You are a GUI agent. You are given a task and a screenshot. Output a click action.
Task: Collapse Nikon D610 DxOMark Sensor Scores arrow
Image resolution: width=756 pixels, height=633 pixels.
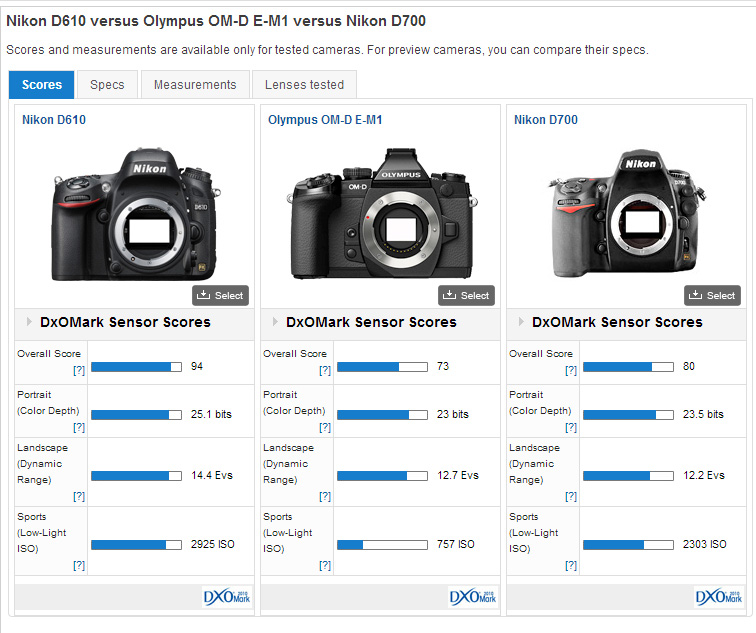coord(28,322)
